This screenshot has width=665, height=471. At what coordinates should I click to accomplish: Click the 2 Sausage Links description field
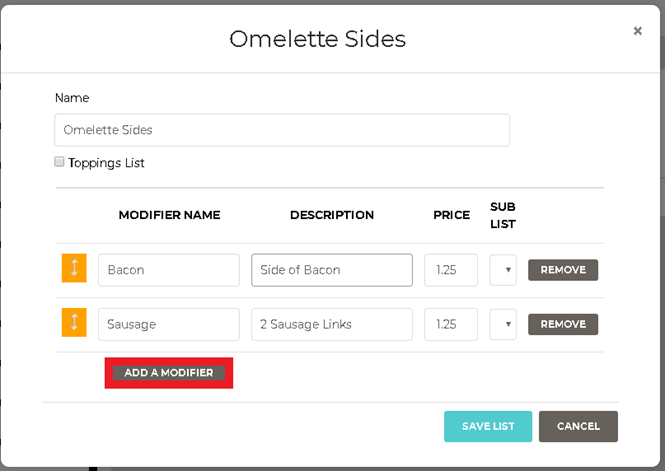(332, 324)
